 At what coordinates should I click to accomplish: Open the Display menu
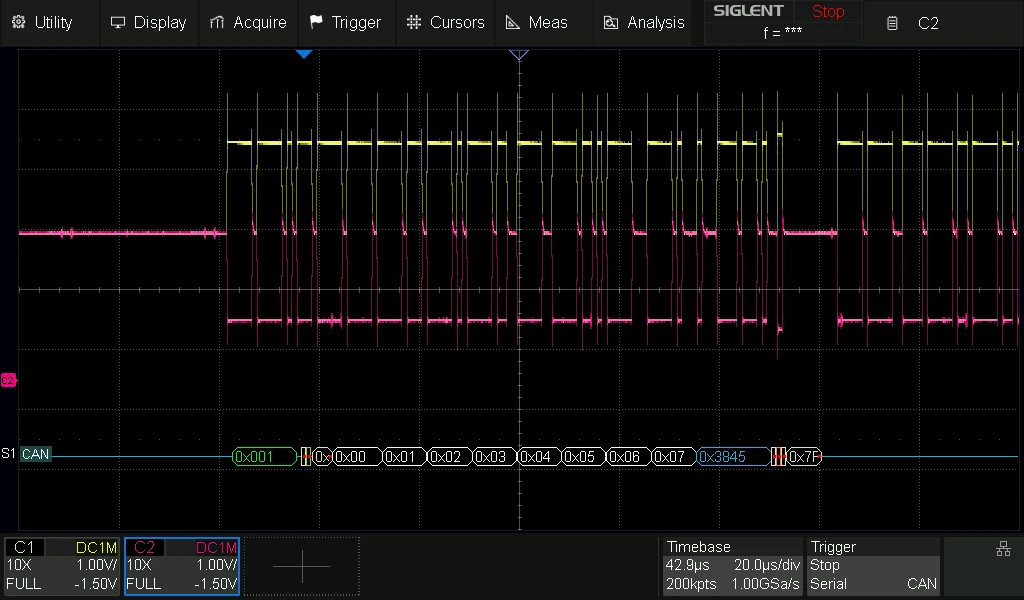click(x=149, y=22)
